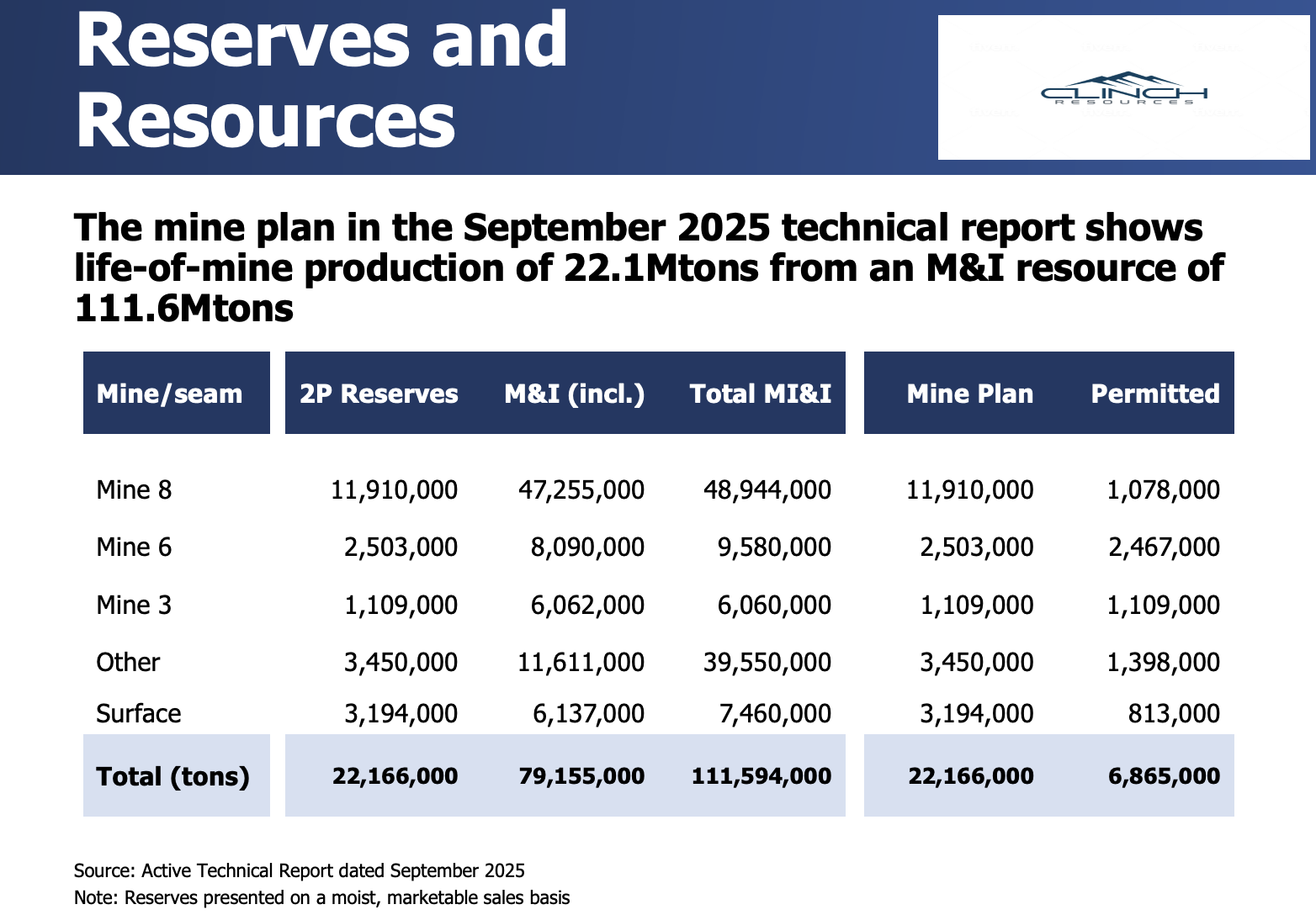Image resolution: width=1316 pixels, height=915 pixels.
Task: Click the Mine 8 row label
Action: coord(134,490)
